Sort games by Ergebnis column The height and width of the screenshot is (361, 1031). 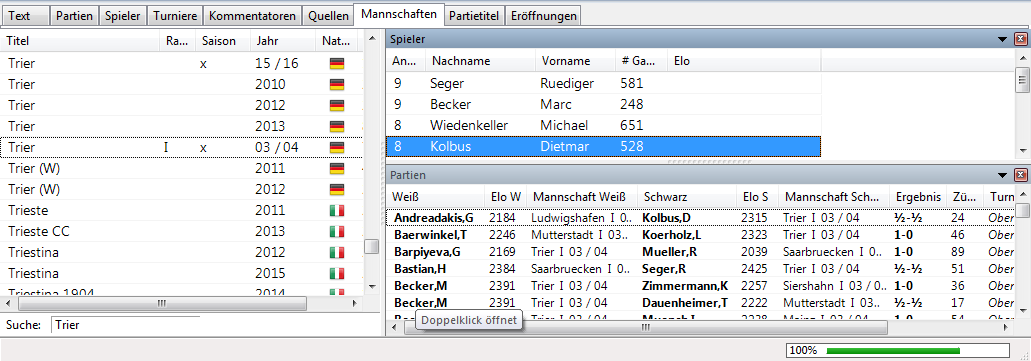pos(918,197)
